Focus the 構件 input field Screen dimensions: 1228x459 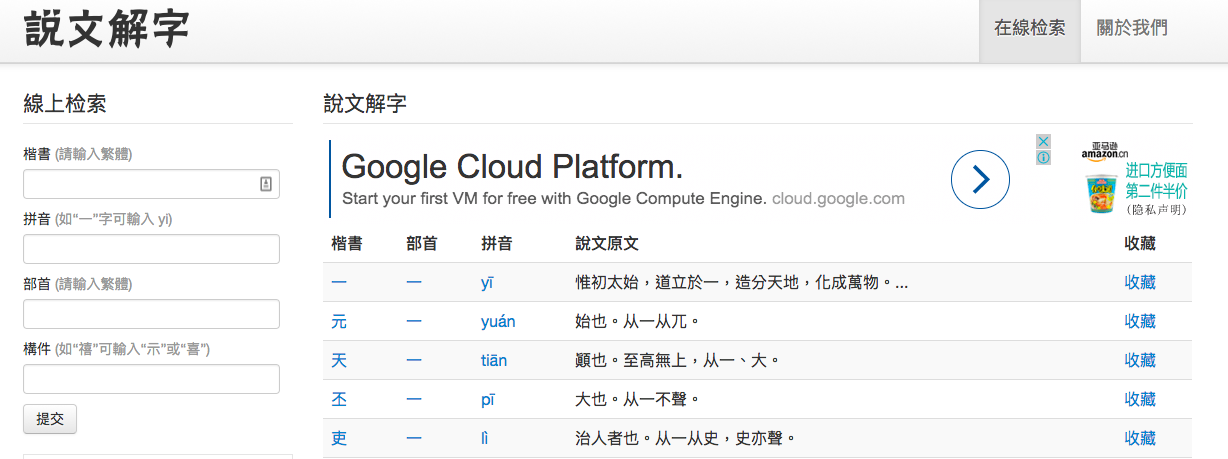coord(151,379)
